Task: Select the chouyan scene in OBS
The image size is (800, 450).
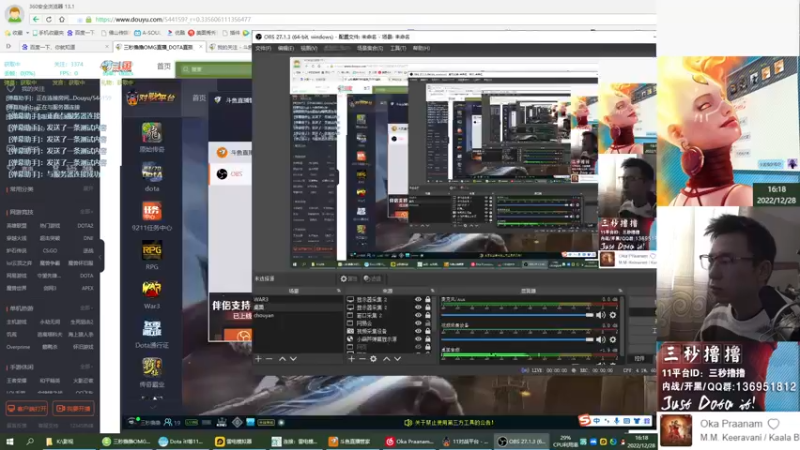Action: pos(297,315)
